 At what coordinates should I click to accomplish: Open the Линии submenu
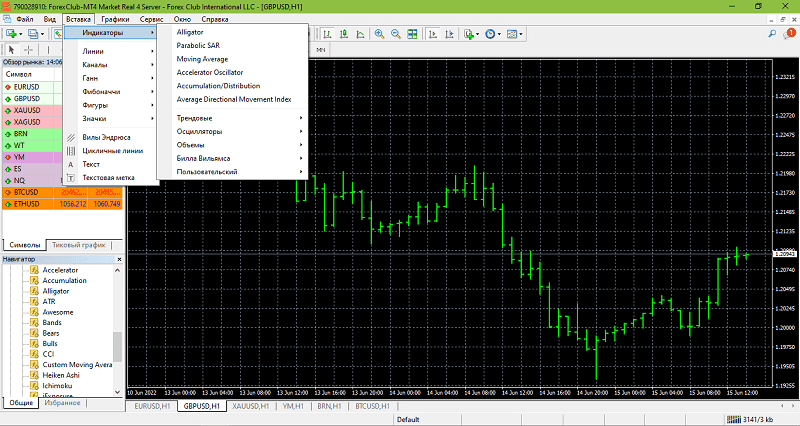[x=111, y=52]
